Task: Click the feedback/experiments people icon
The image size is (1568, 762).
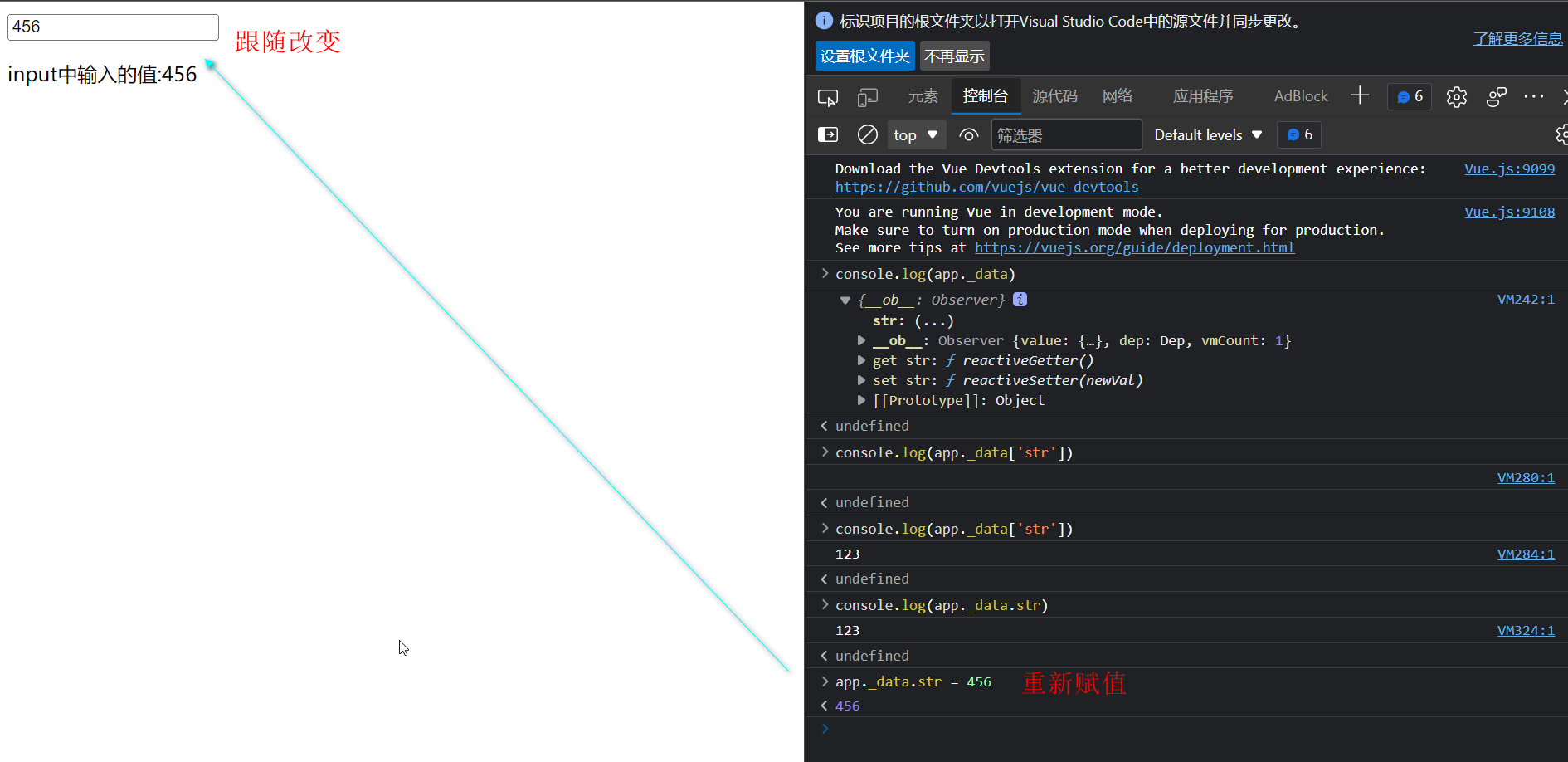Action: click(1497, 97)
